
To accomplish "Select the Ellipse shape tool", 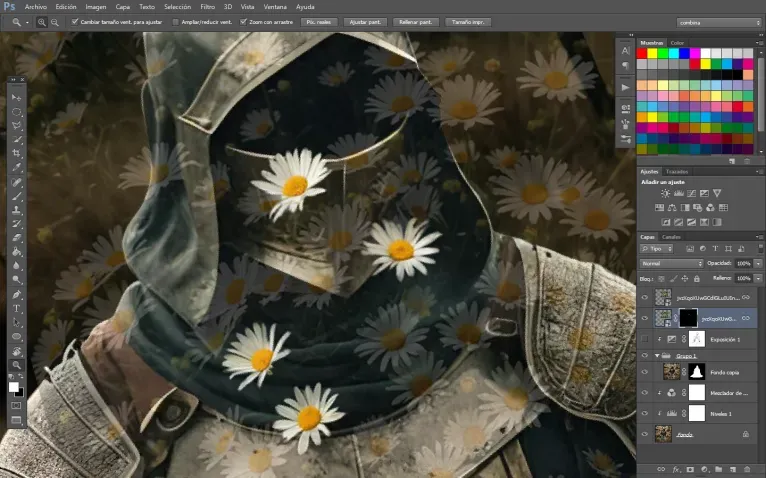I will (16, 337).
